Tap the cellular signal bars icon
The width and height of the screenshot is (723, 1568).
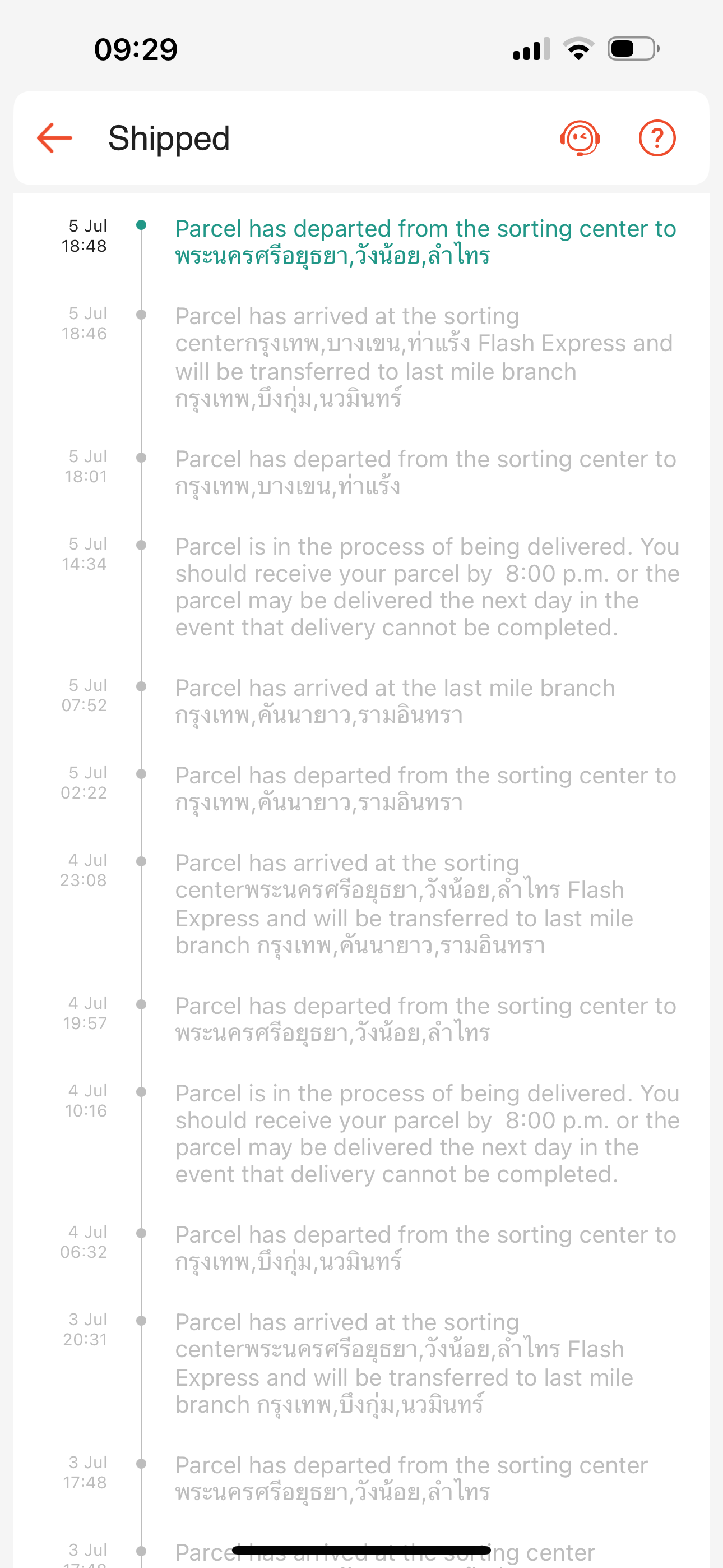point(531,49)
